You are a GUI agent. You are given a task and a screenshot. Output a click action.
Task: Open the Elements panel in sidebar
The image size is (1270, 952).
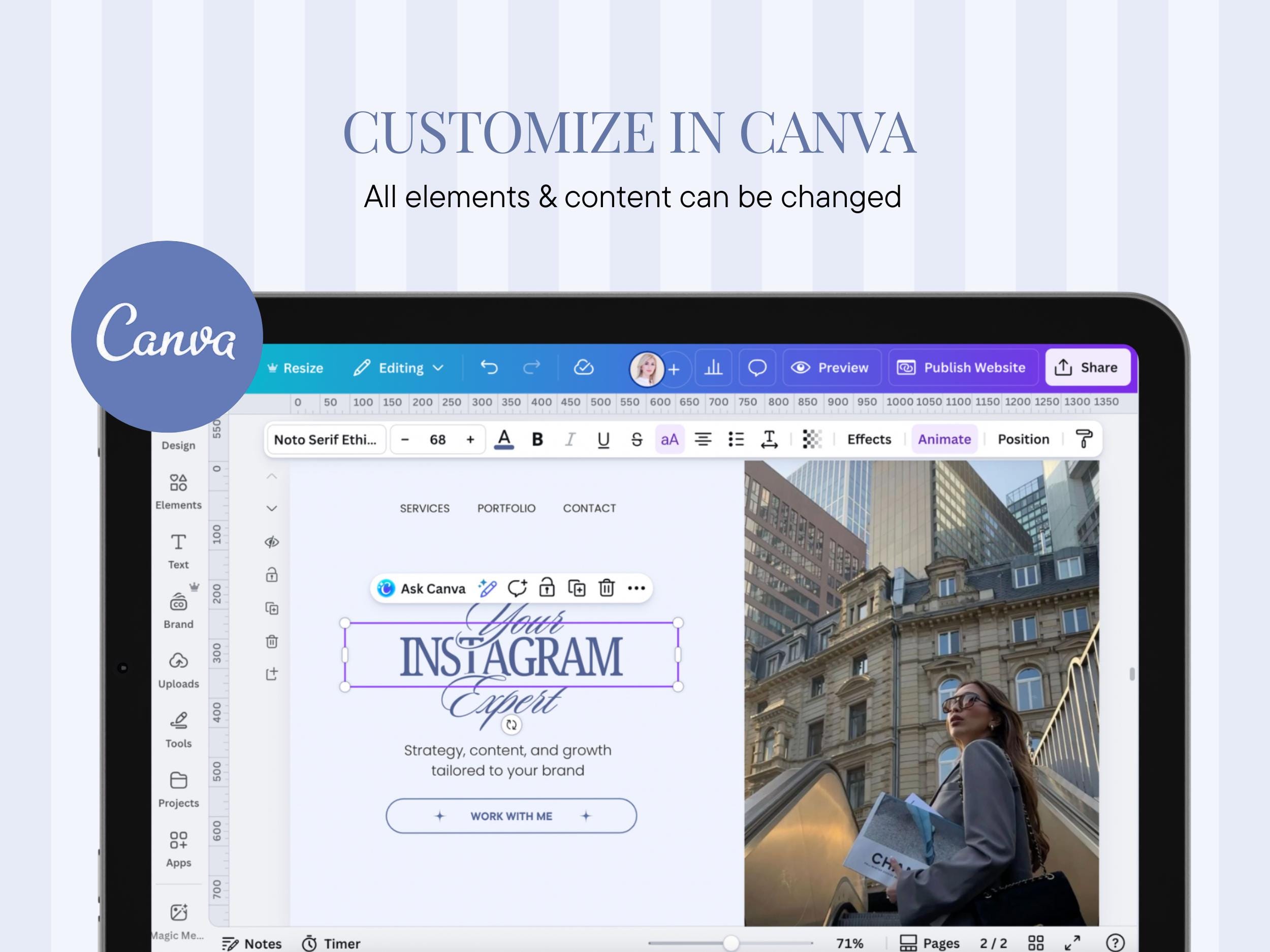coord(178,491)
